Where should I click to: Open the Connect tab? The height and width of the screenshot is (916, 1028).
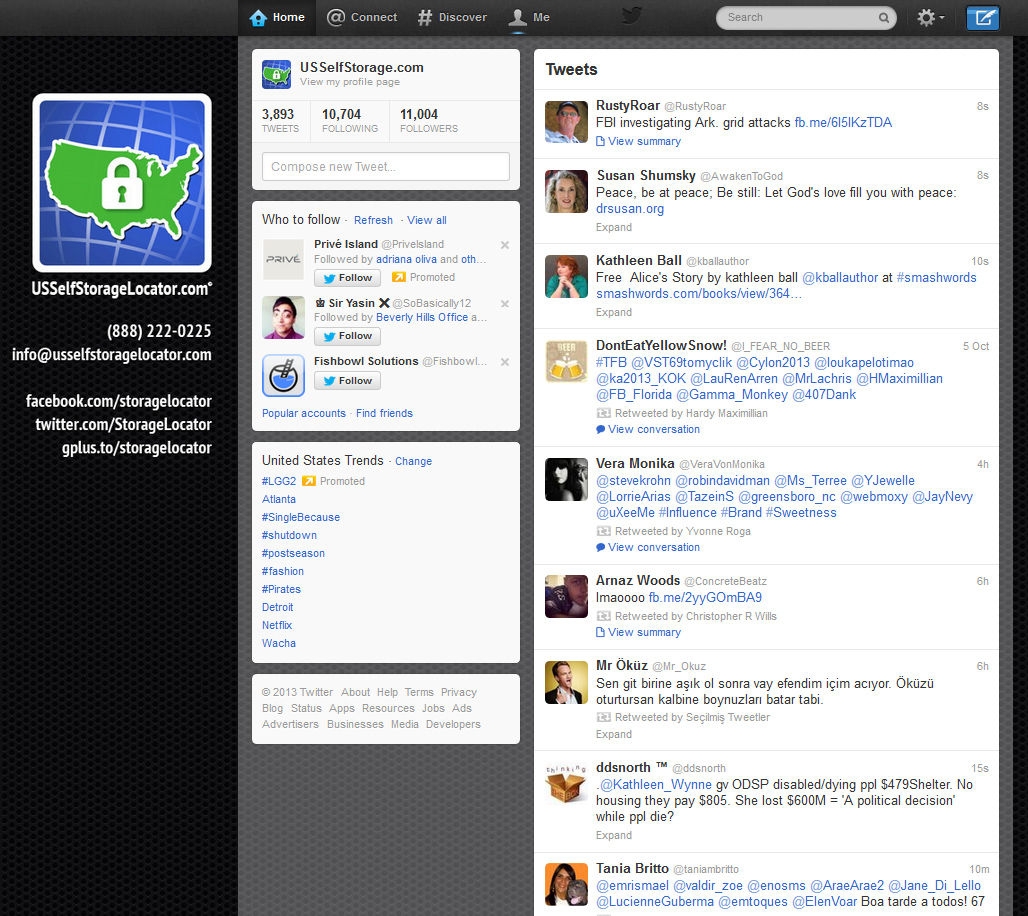pyautogui.click(x=362, y=18)
